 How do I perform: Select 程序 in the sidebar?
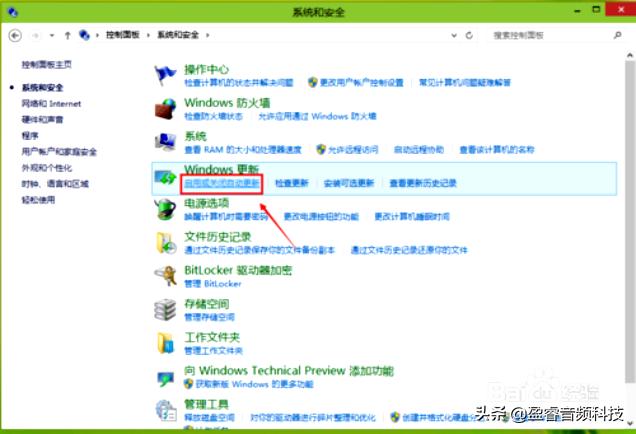click(x=30, y=135)
